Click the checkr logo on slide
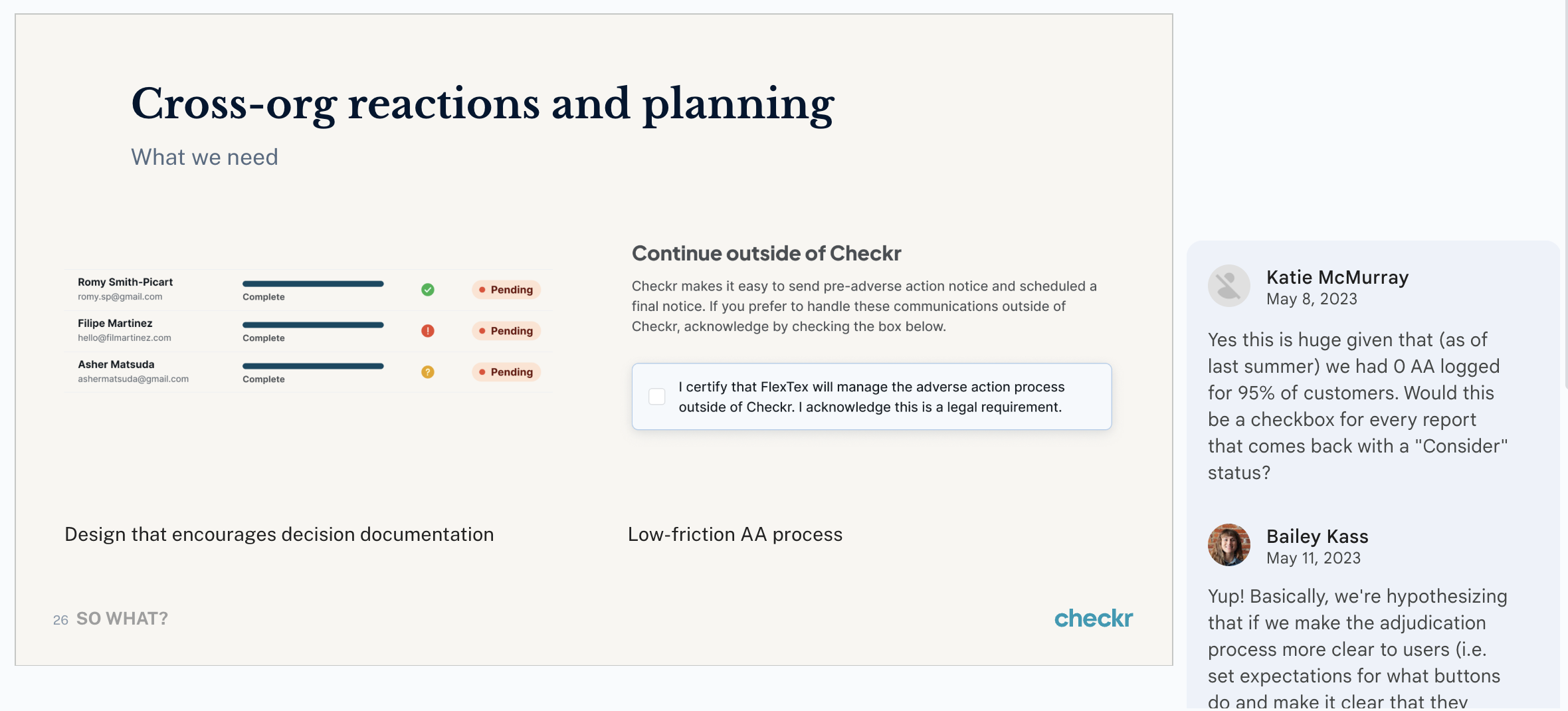 (x=1093, y=619)
